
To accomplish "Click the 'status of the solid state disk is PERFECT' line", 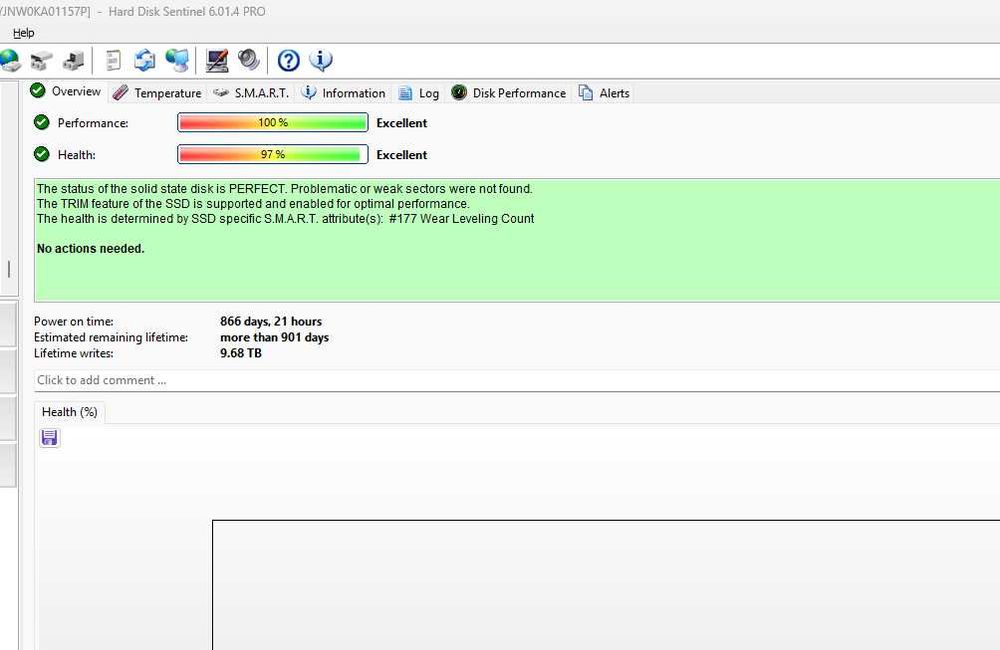I will tap(284, 189).
